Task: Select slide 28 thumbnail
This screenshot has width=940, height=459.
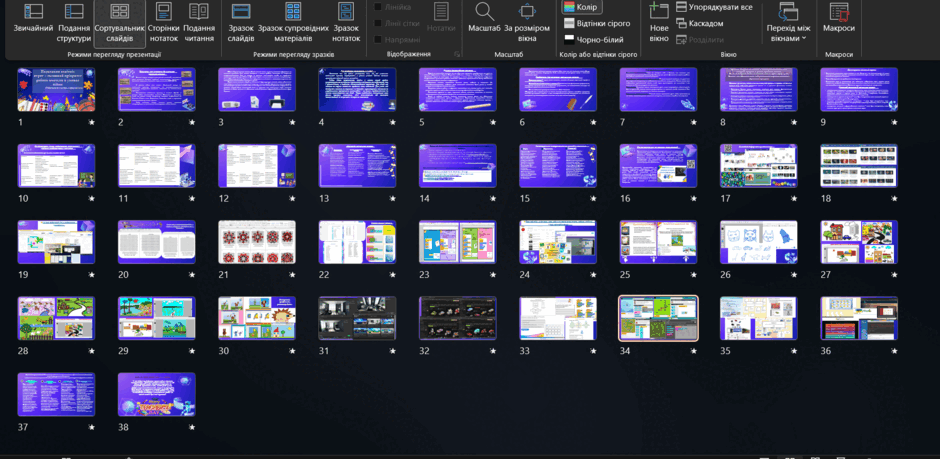Action: tap(56, 319)
